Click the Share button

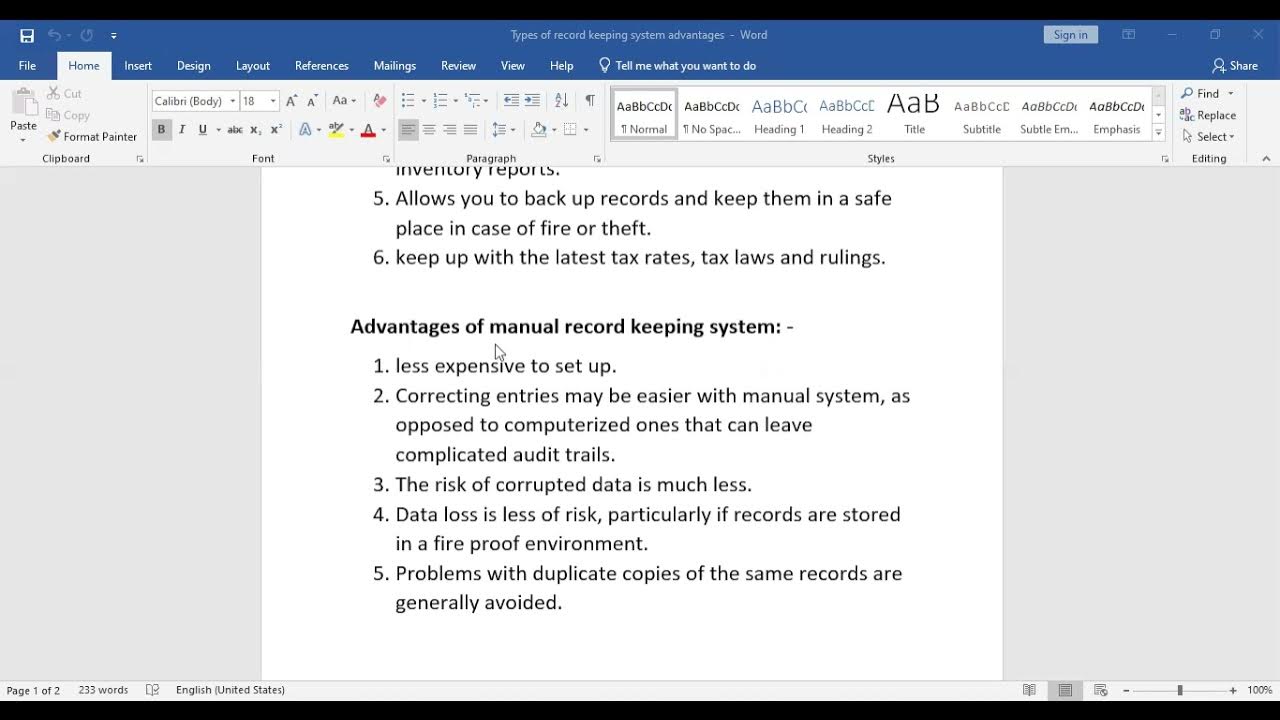1235,66
